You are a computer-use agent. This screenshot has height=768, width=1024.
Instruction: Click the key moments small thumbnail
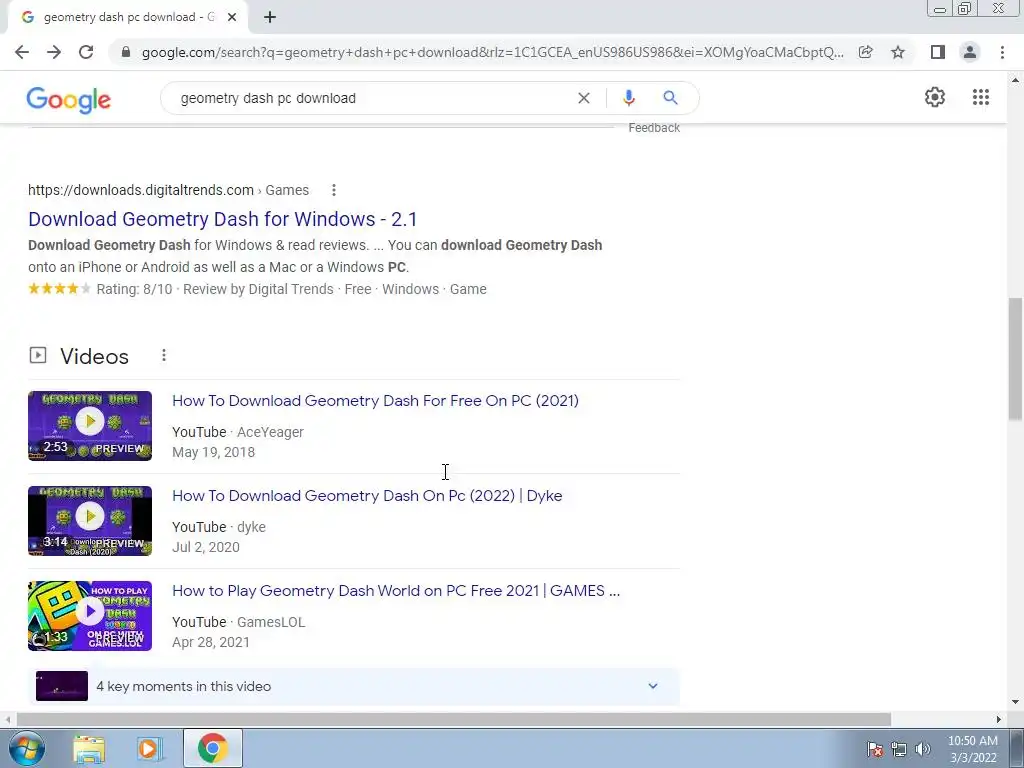pos(62,686)
